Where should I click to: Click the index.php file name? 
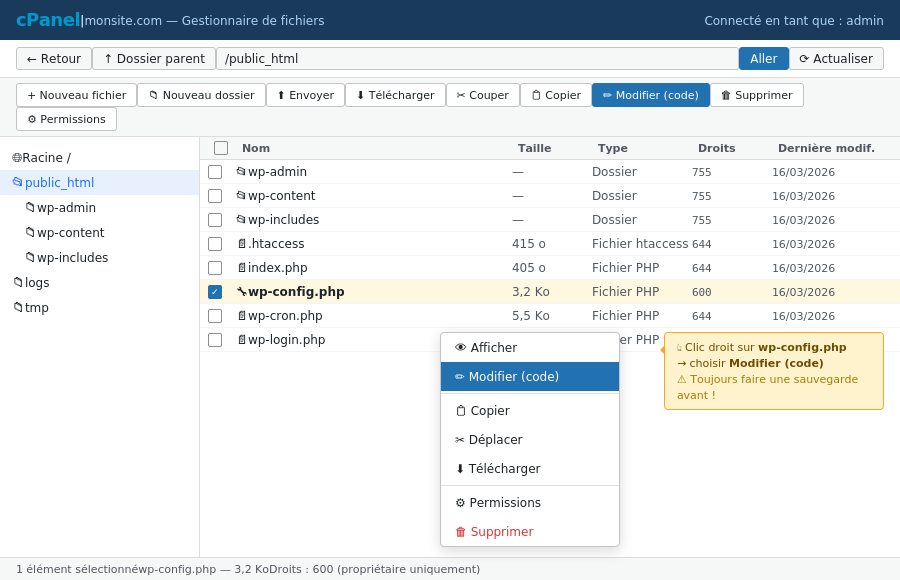click(x=278, y=268)
